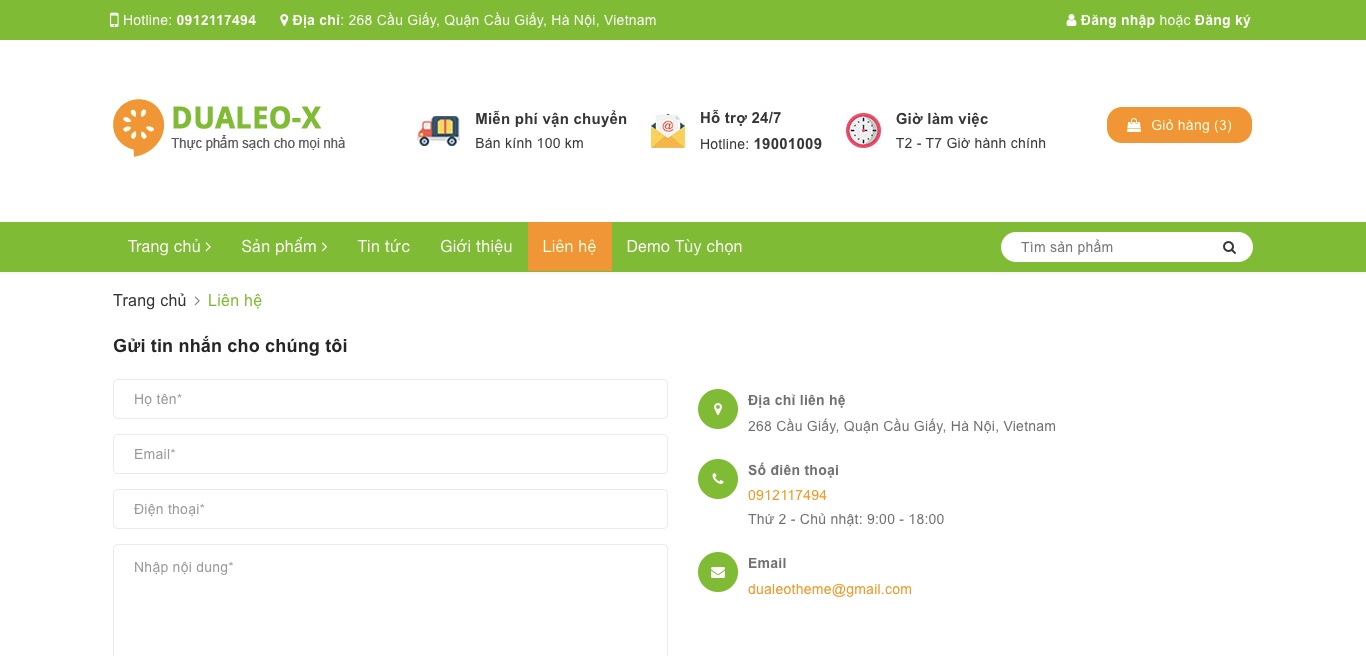Click the envelope support 24/7 icon

[x=668, y=131]
